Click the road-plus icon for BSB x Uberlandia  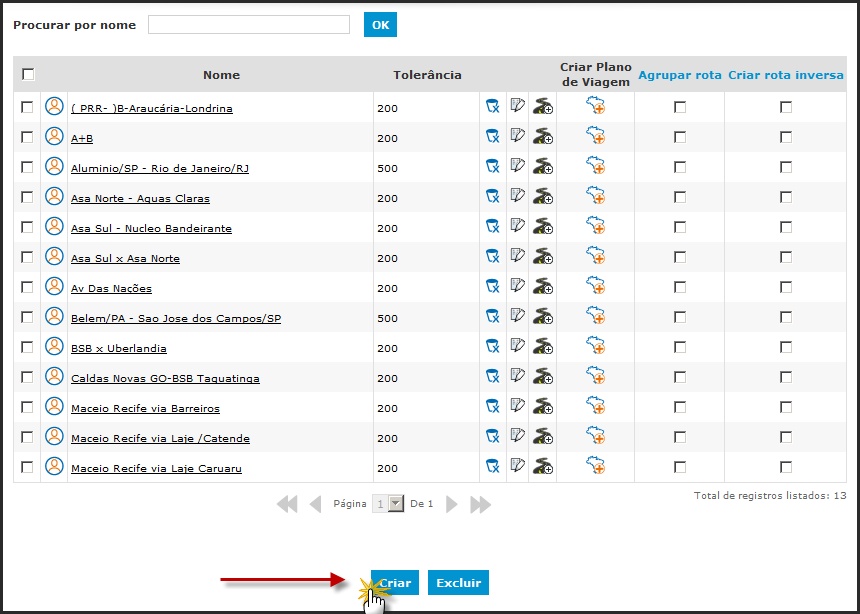(542, 346)
